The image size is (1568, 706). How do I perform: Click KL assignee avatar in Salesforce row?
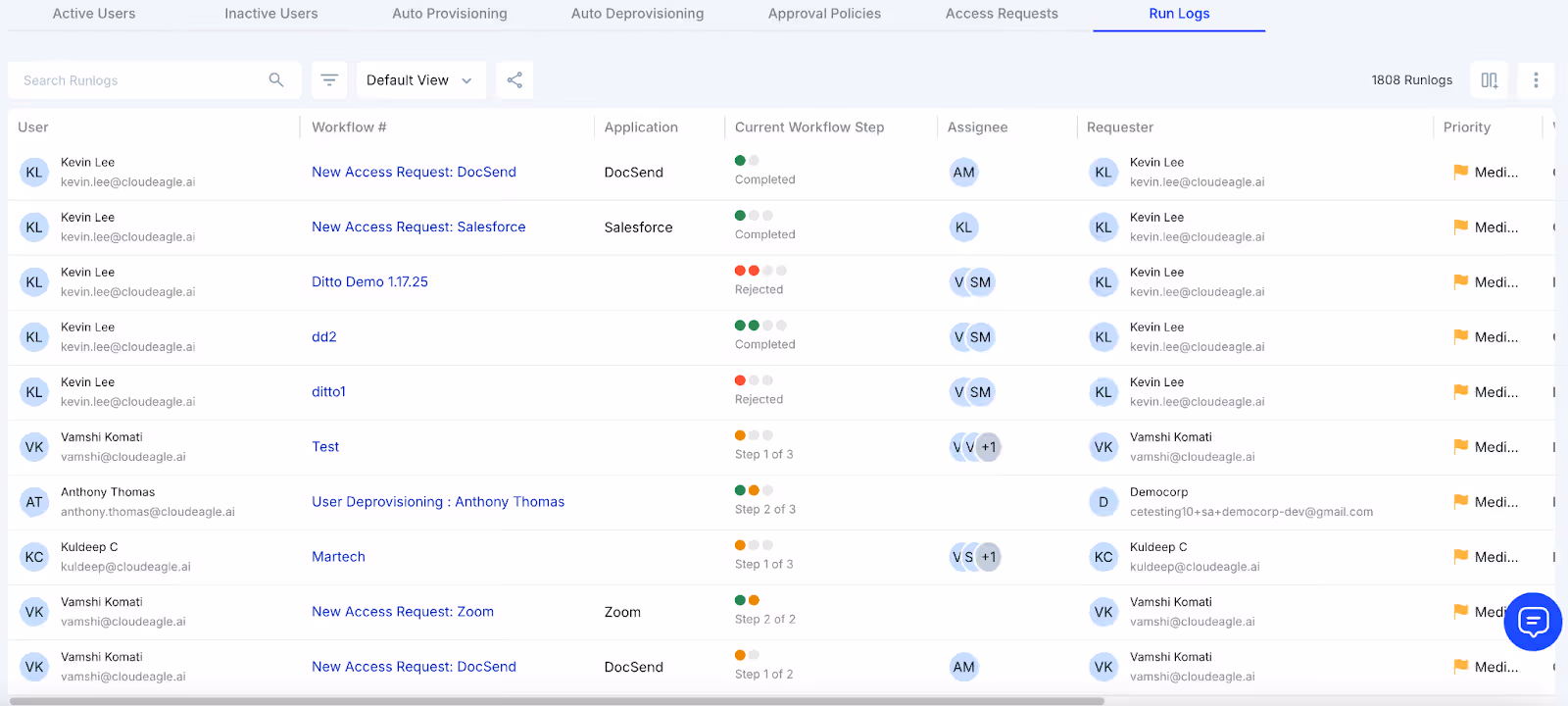click(x=963, y=227)
